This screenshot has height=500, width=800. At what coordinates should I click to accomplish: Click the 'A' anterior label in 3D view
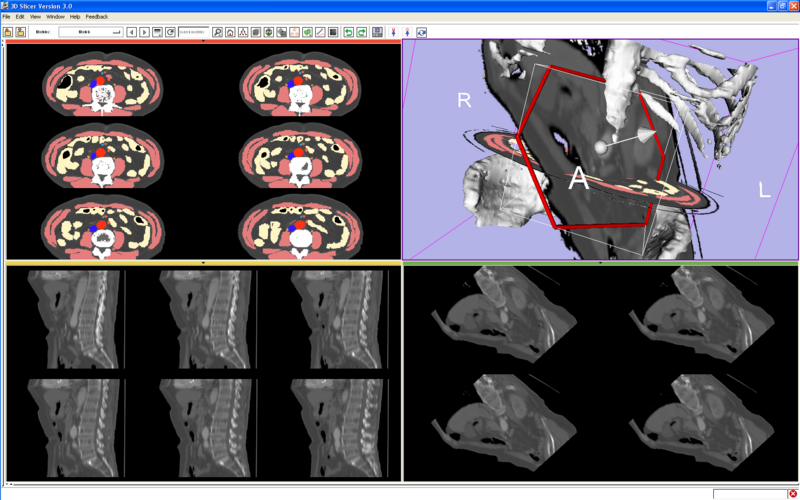point(579,179)
